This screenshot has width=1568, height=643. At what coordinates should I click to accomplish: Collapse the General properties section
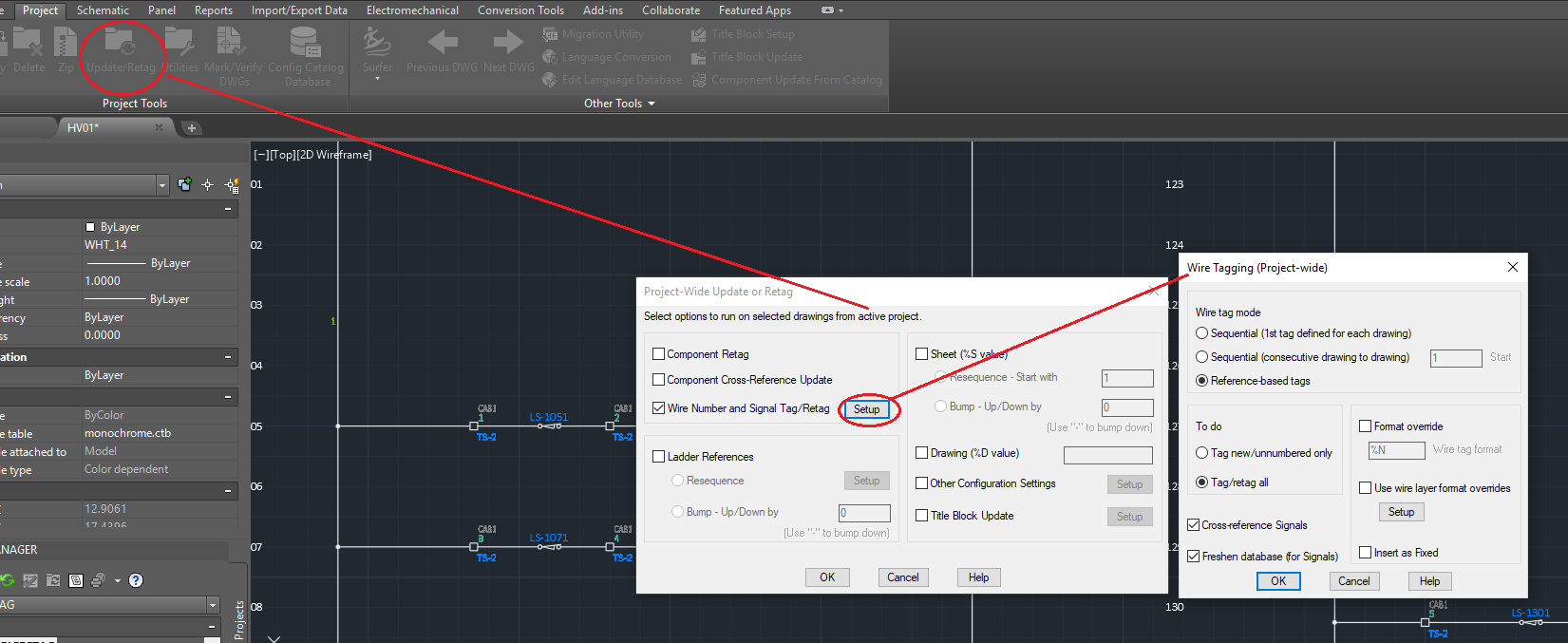coord(228,209)
